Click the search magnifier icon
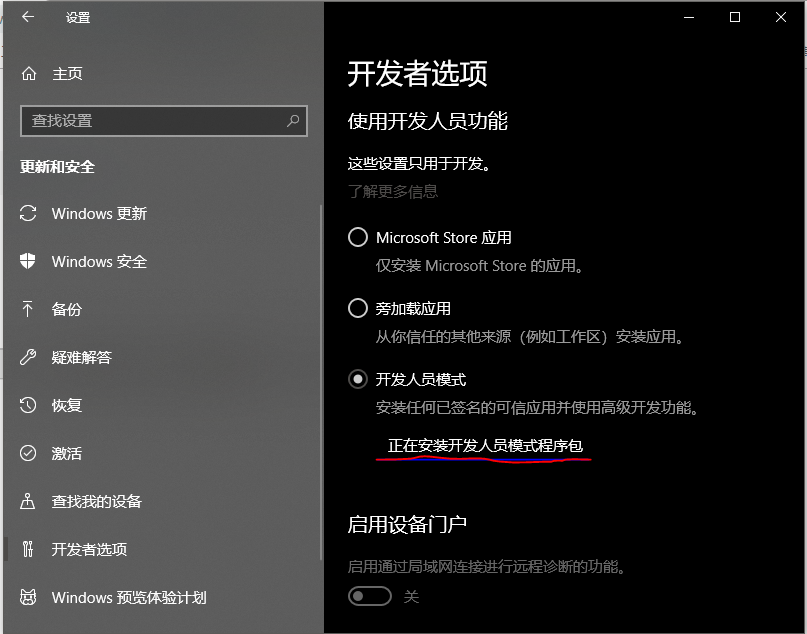Image resolution: width=807 pixels, height=634 pixels. point(293,121)
